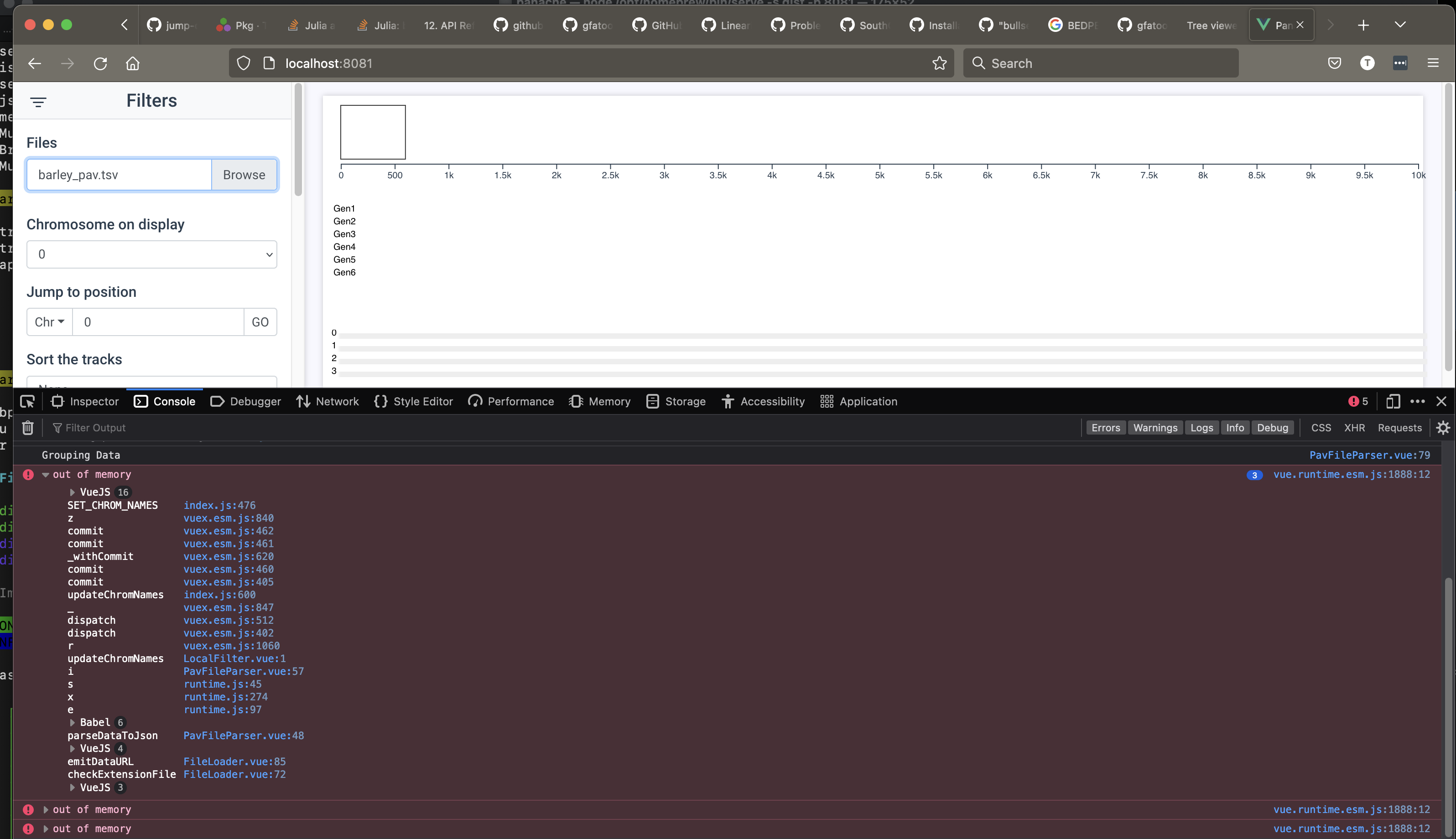Screen dimensions: 1456x839
Task: Bookmark this page with star icon
Action: [x=939, y=63]
